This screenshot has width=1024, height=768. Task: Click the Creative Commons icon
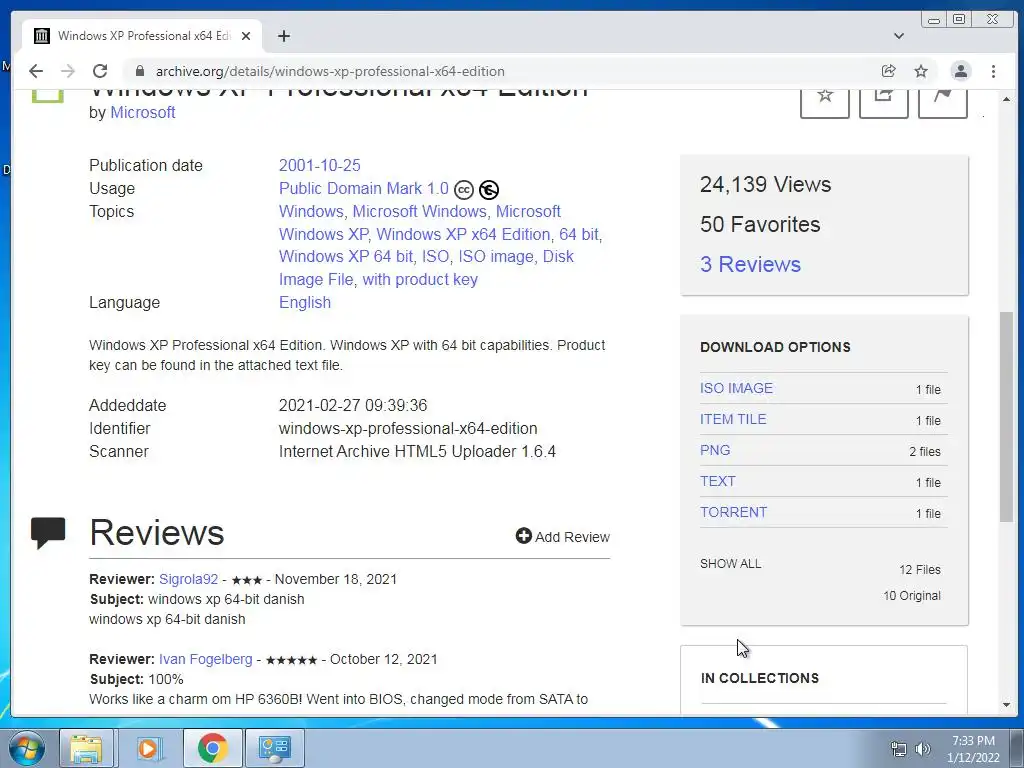(464, 189)
